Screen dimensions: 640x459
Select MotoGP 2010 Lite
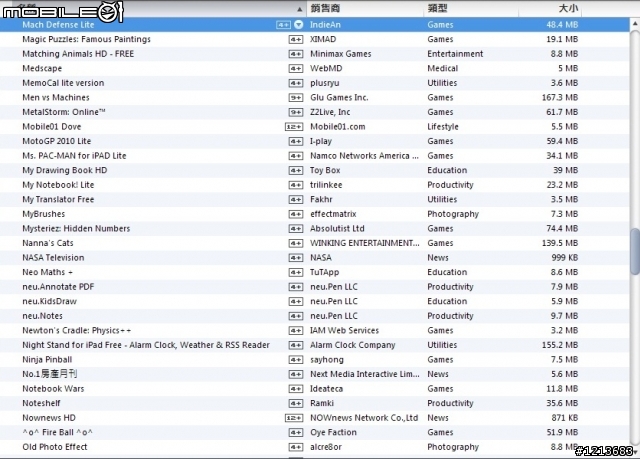coord(57,141)
